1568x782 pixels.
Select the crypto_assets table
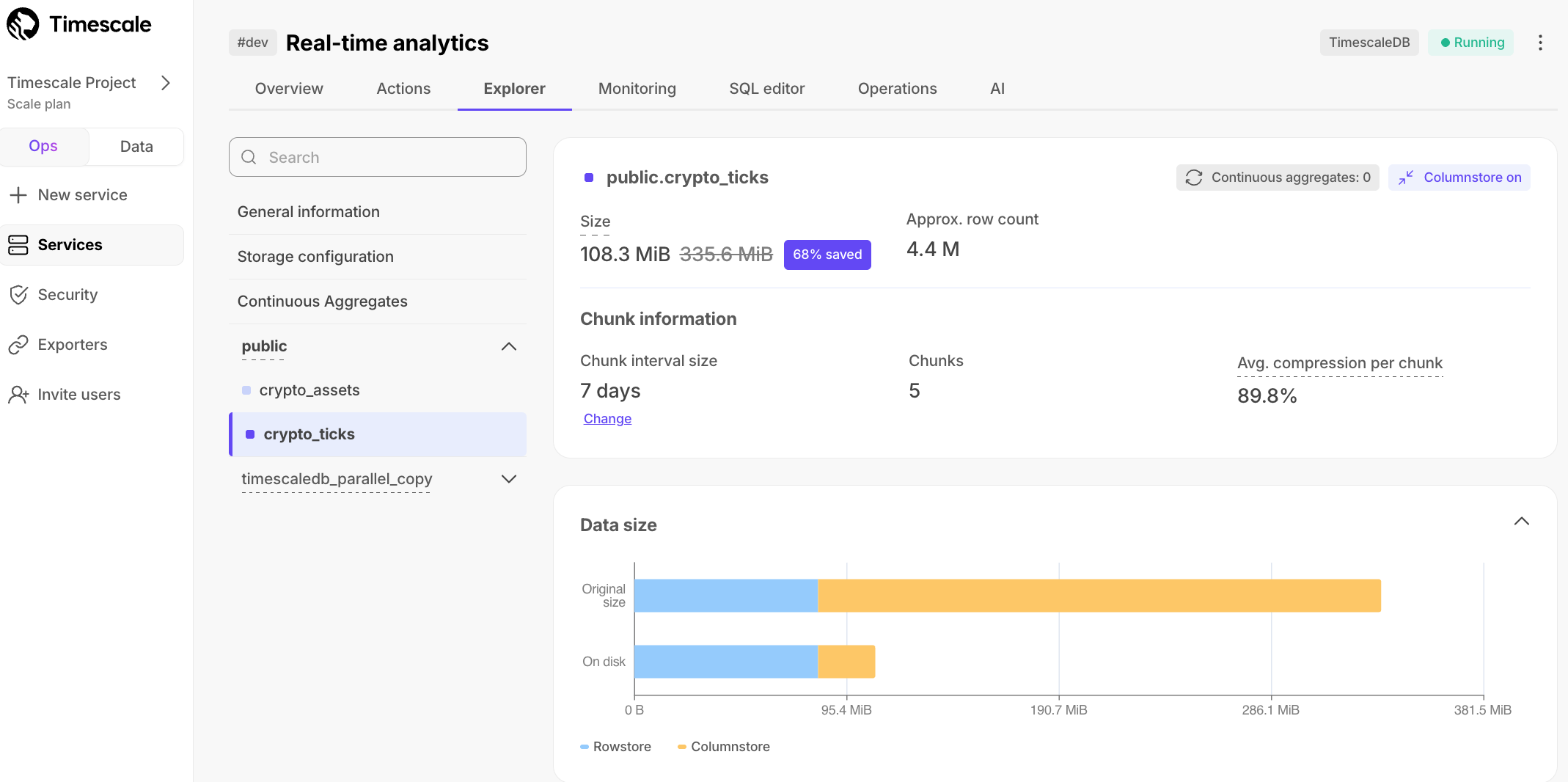click(x=378, y=390)
